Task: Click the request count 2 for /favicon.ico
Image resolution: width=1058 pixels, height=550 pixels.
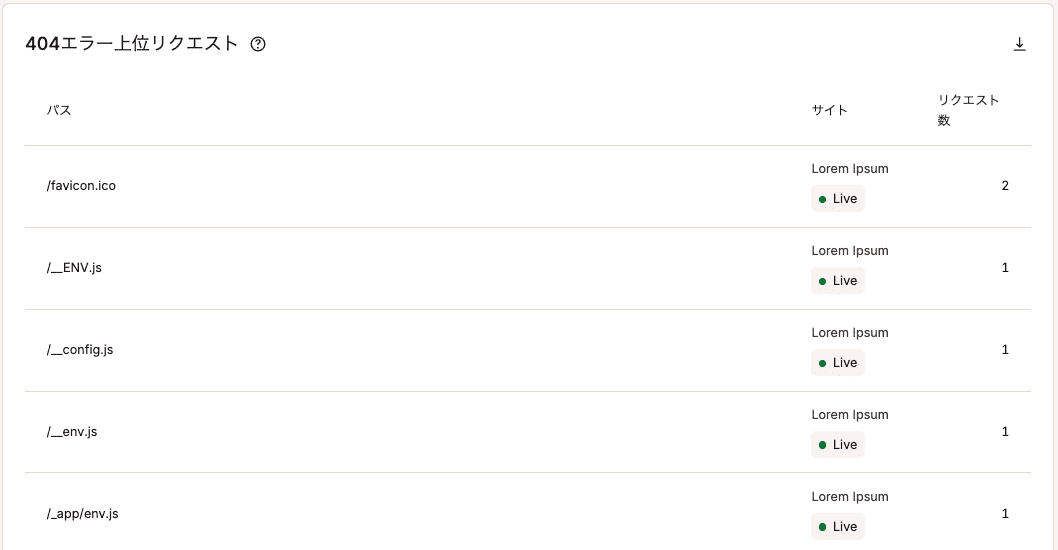Action: [1005, 186]
